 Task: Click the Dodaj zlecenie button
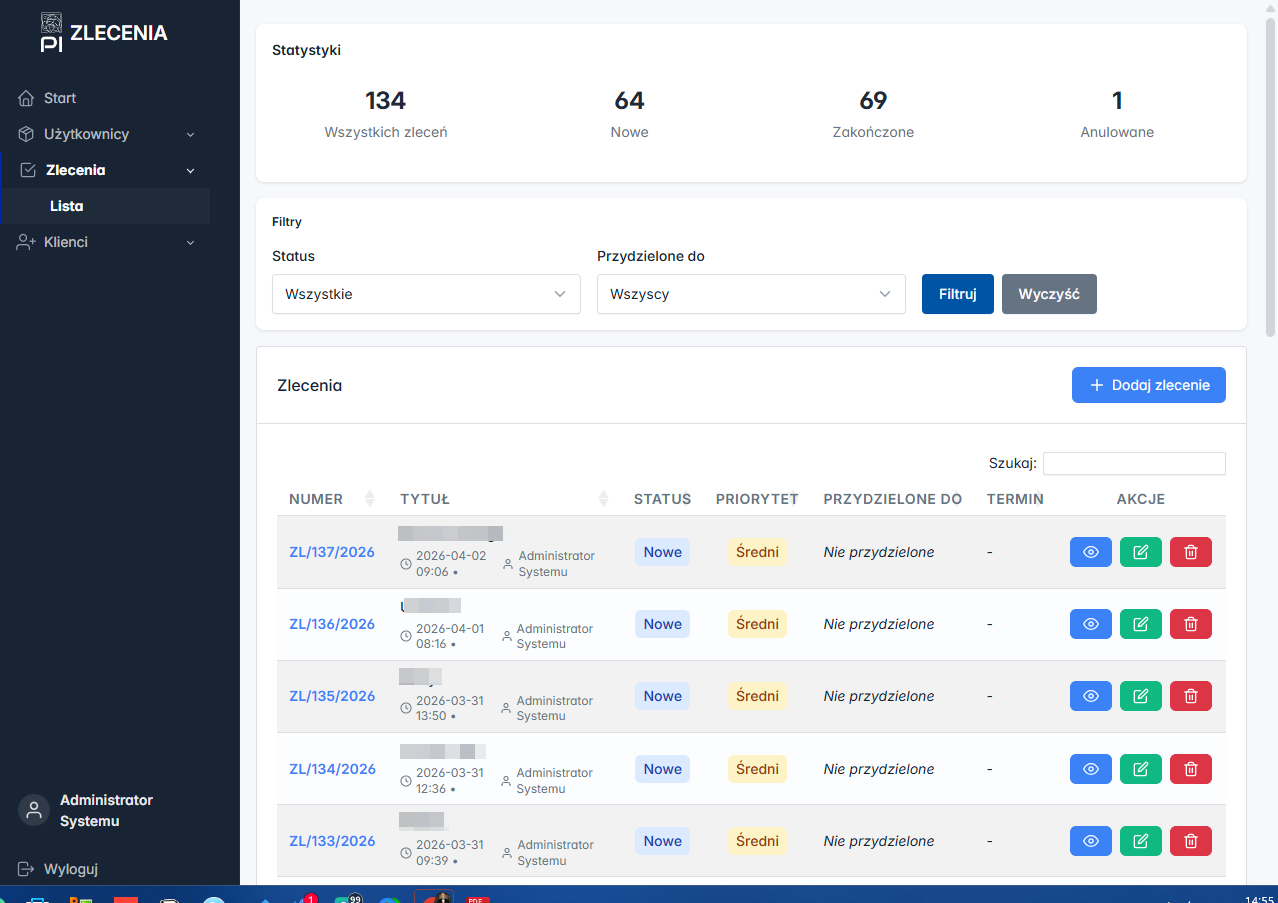(1148, 385)
